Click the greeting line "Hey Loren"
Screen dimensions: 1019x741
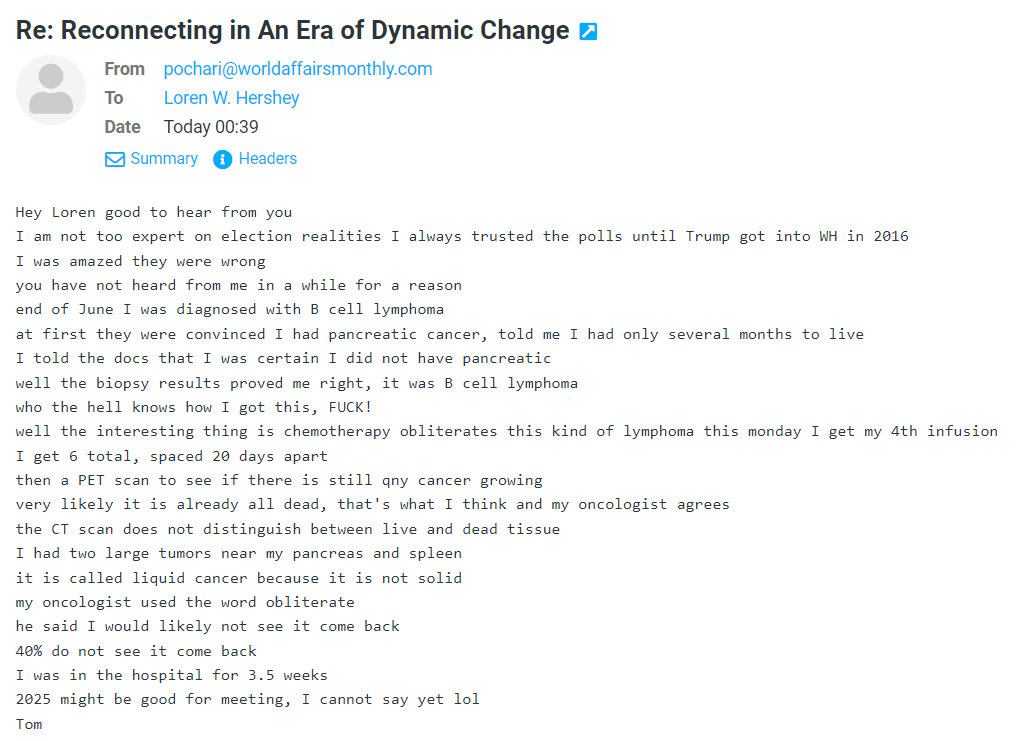pos(154,212)
